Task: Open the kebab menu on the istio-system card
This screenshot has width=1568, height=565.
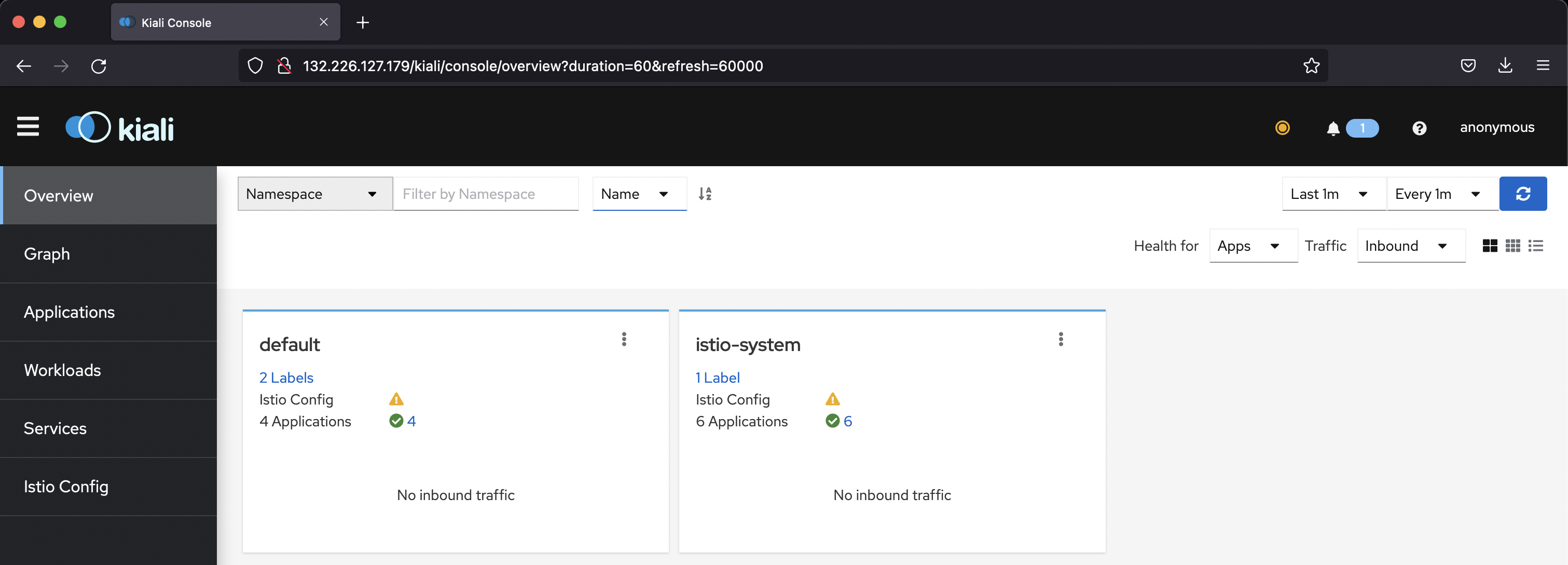Action: [x=1061, y=340]
